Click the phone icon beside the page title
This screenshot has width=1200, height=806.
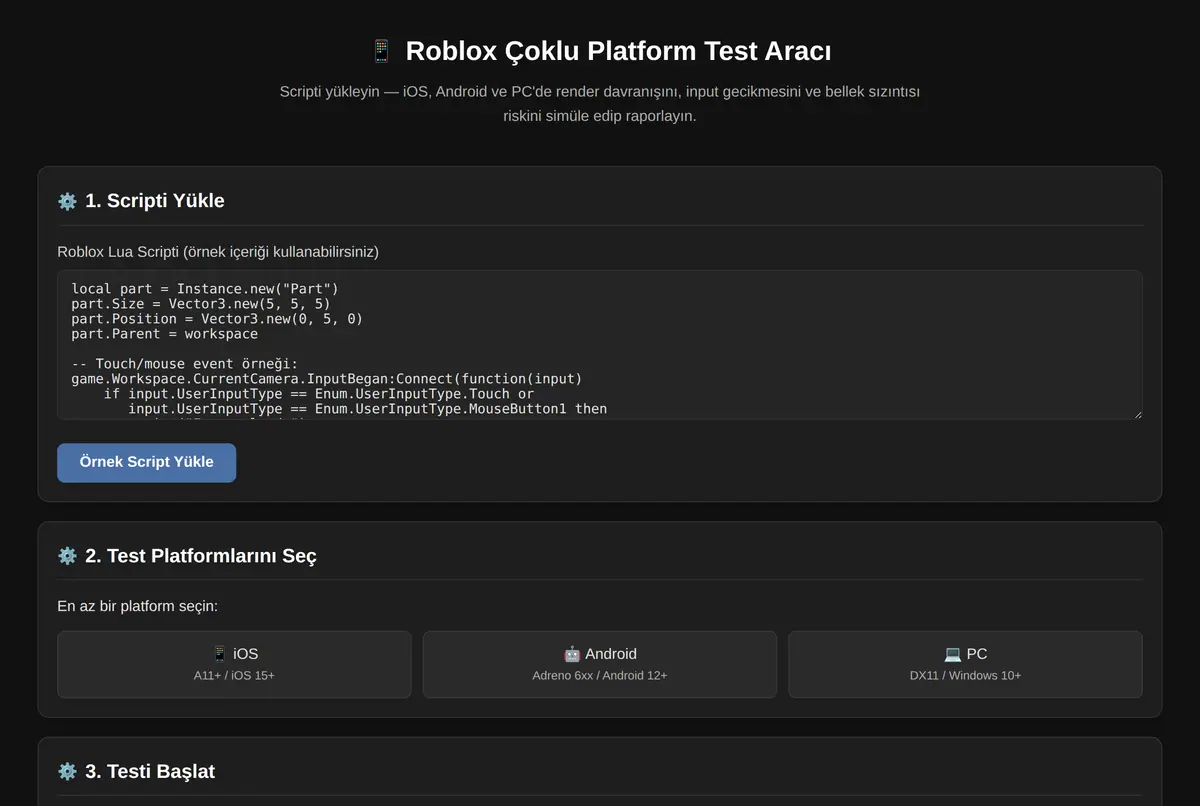pyautogui.click(x=381, y=51)
